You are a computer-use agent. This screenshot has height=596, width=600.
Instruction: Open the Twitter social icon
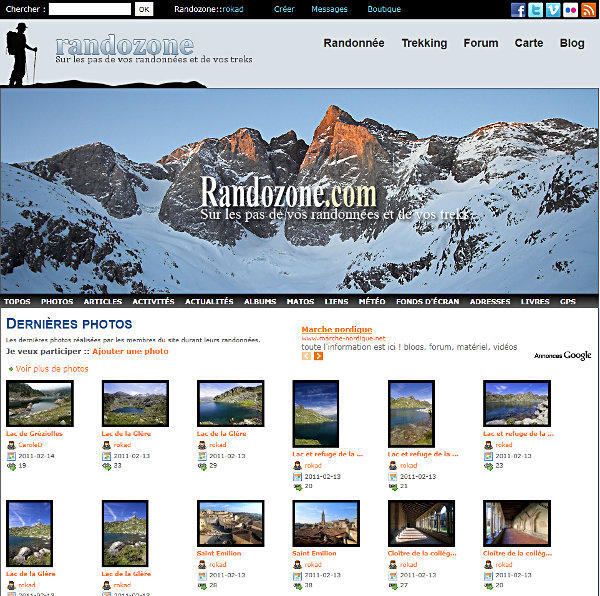[535, 10]
